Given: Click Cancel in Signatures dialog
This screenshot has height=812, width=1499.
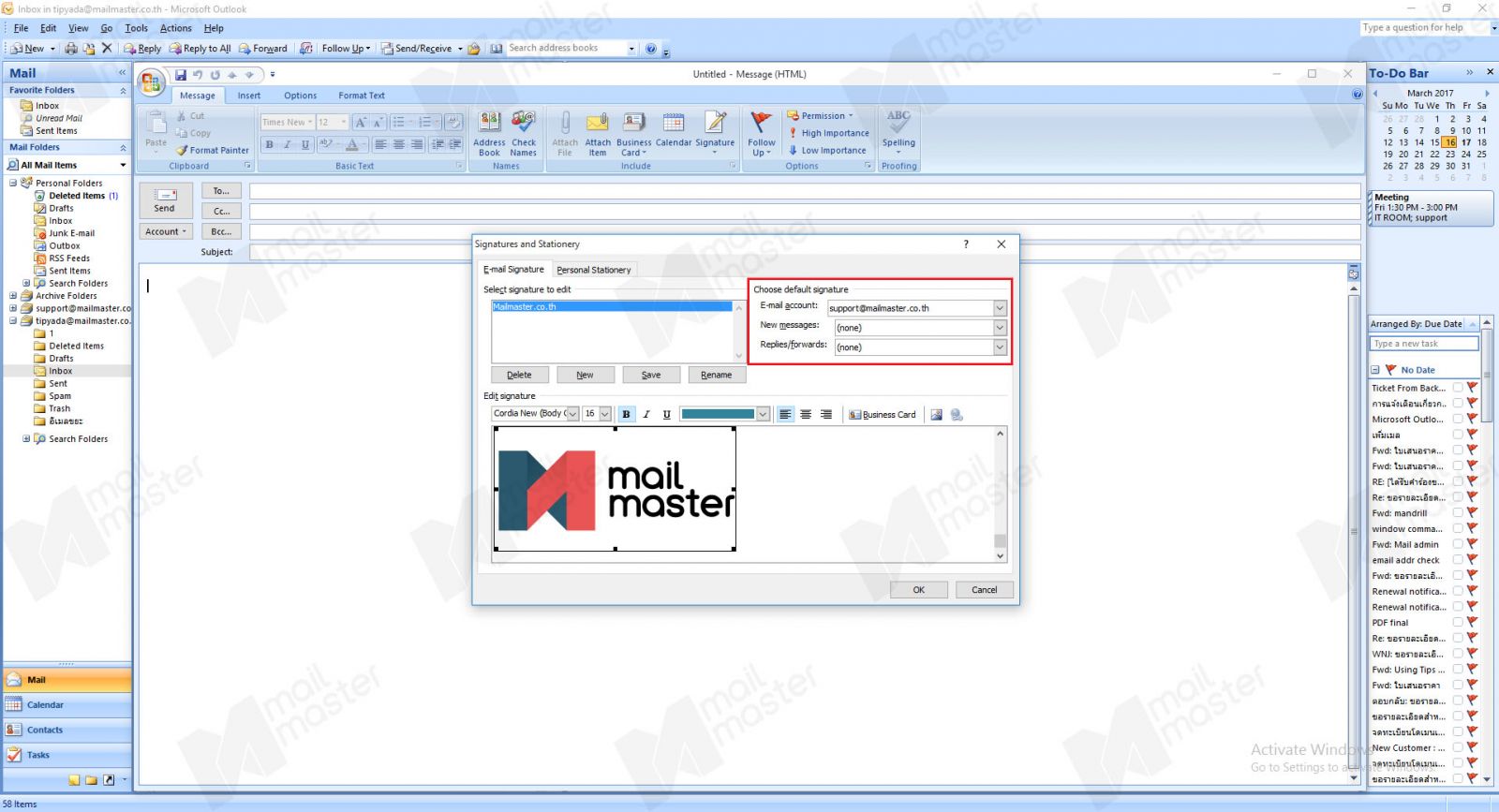Looking at the screenshot, I should (985, 590).
